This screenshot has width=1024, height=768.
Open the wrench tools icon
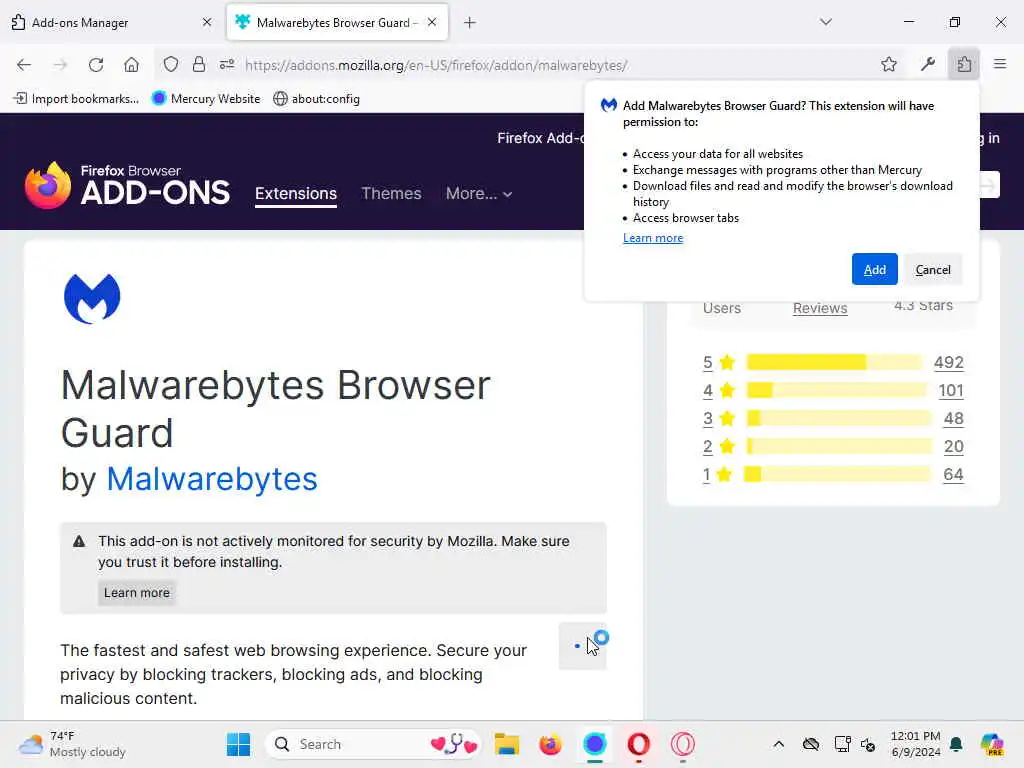tap(927, 64)
